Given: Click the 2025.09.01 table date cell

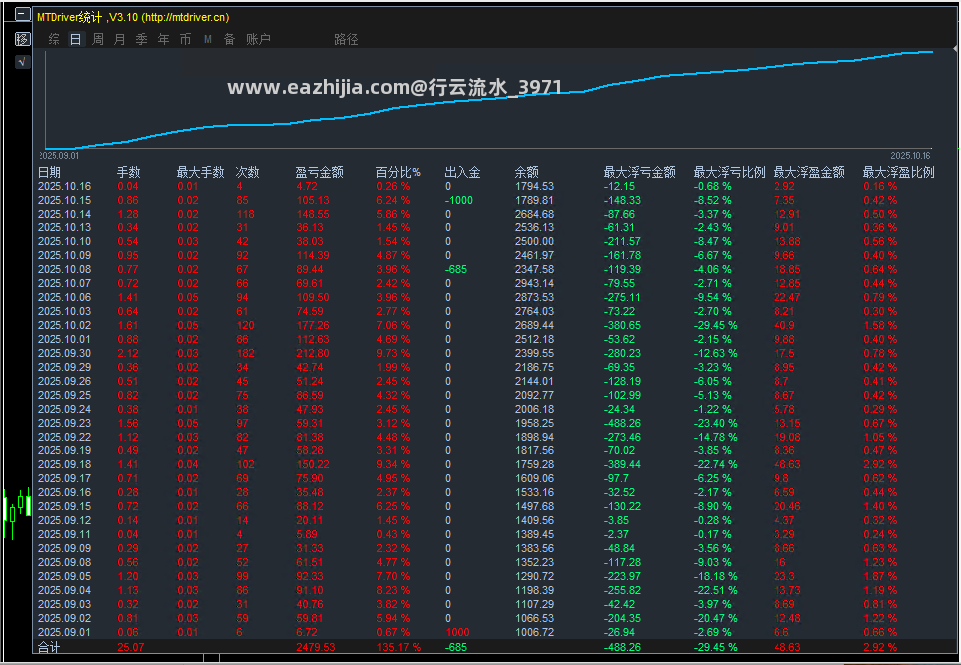Looking at the screenshot, I should (64, 632).
